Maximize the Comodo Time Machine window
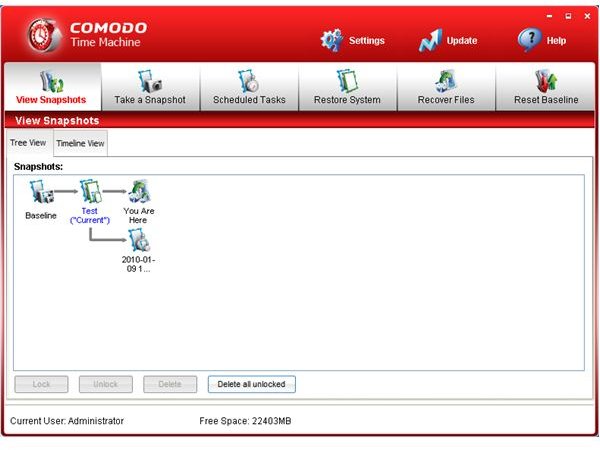The height and width of the screenshot is (450, 600). 568,16
